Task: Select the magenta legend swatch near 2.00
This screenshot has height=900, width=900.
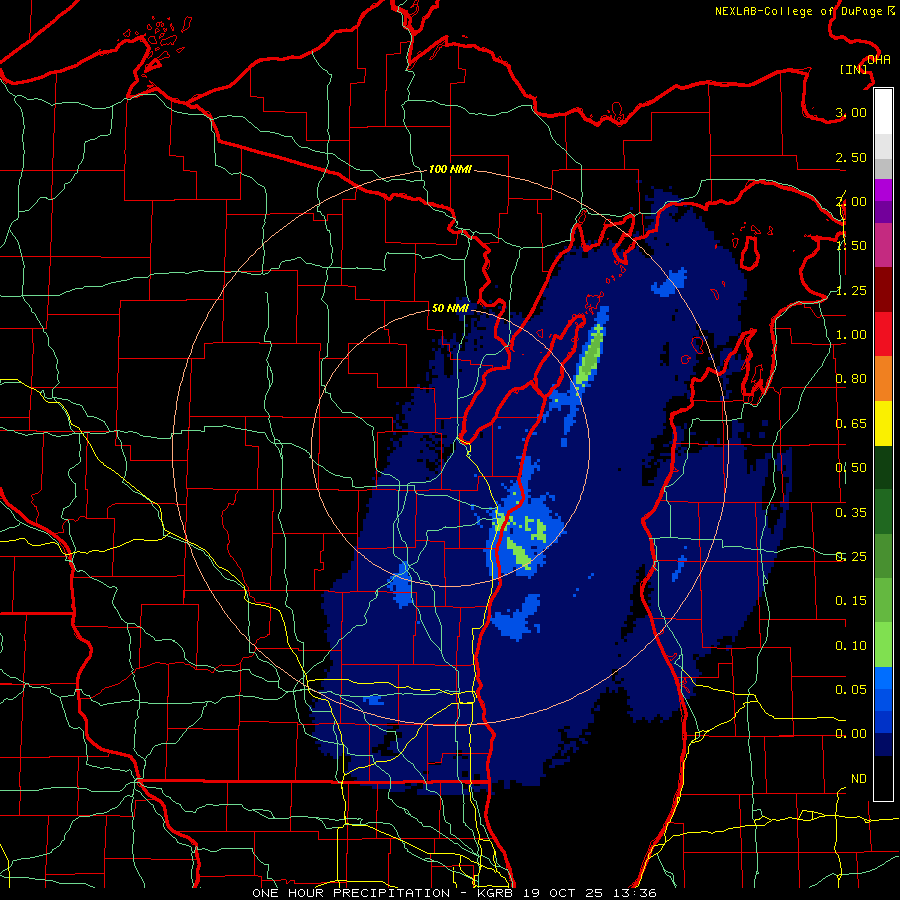Action: [883, 190]
